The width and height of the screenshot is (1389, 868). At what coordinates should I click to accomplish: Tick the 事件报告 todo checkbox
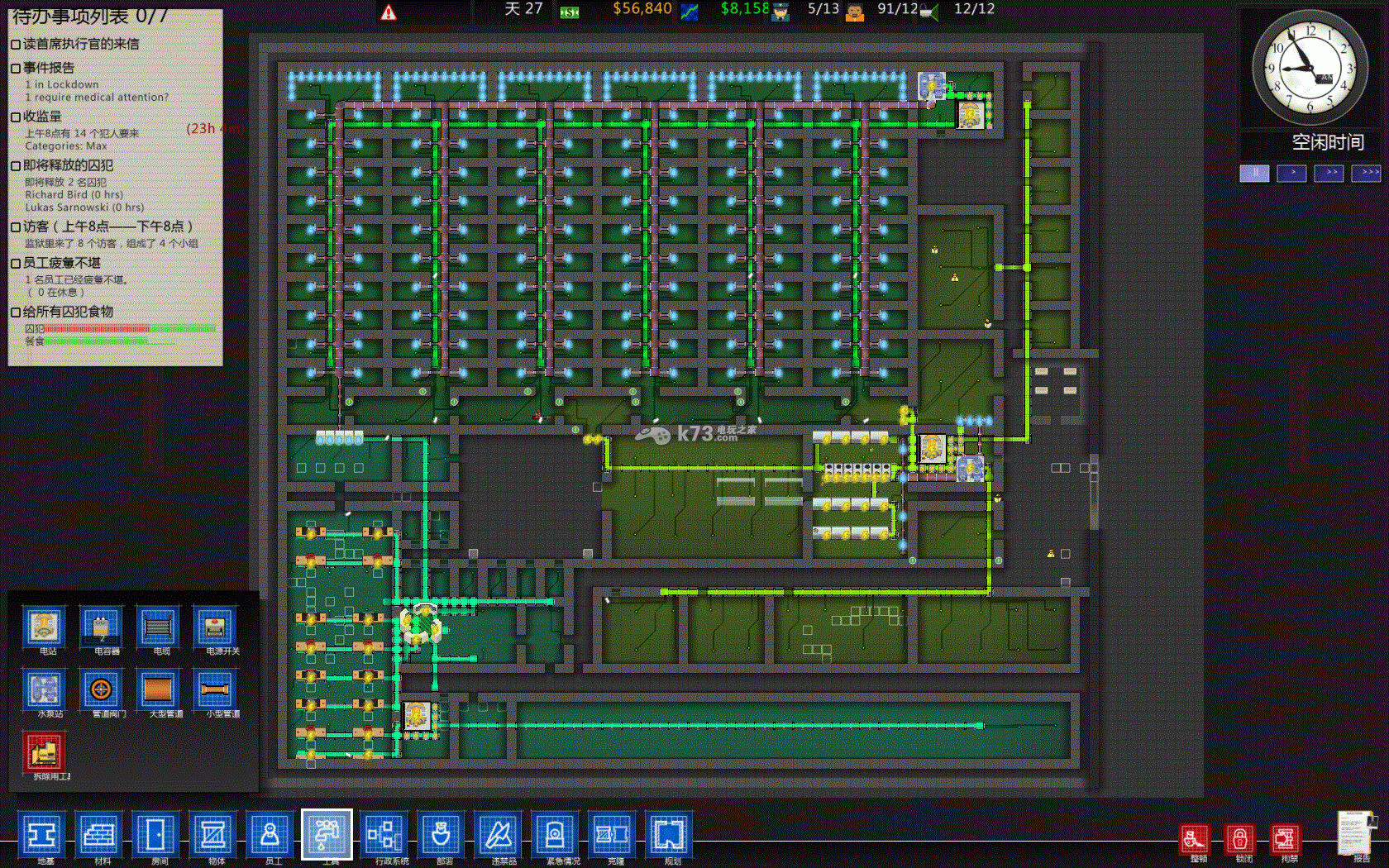pyautogui.click(x=16, y=69)
